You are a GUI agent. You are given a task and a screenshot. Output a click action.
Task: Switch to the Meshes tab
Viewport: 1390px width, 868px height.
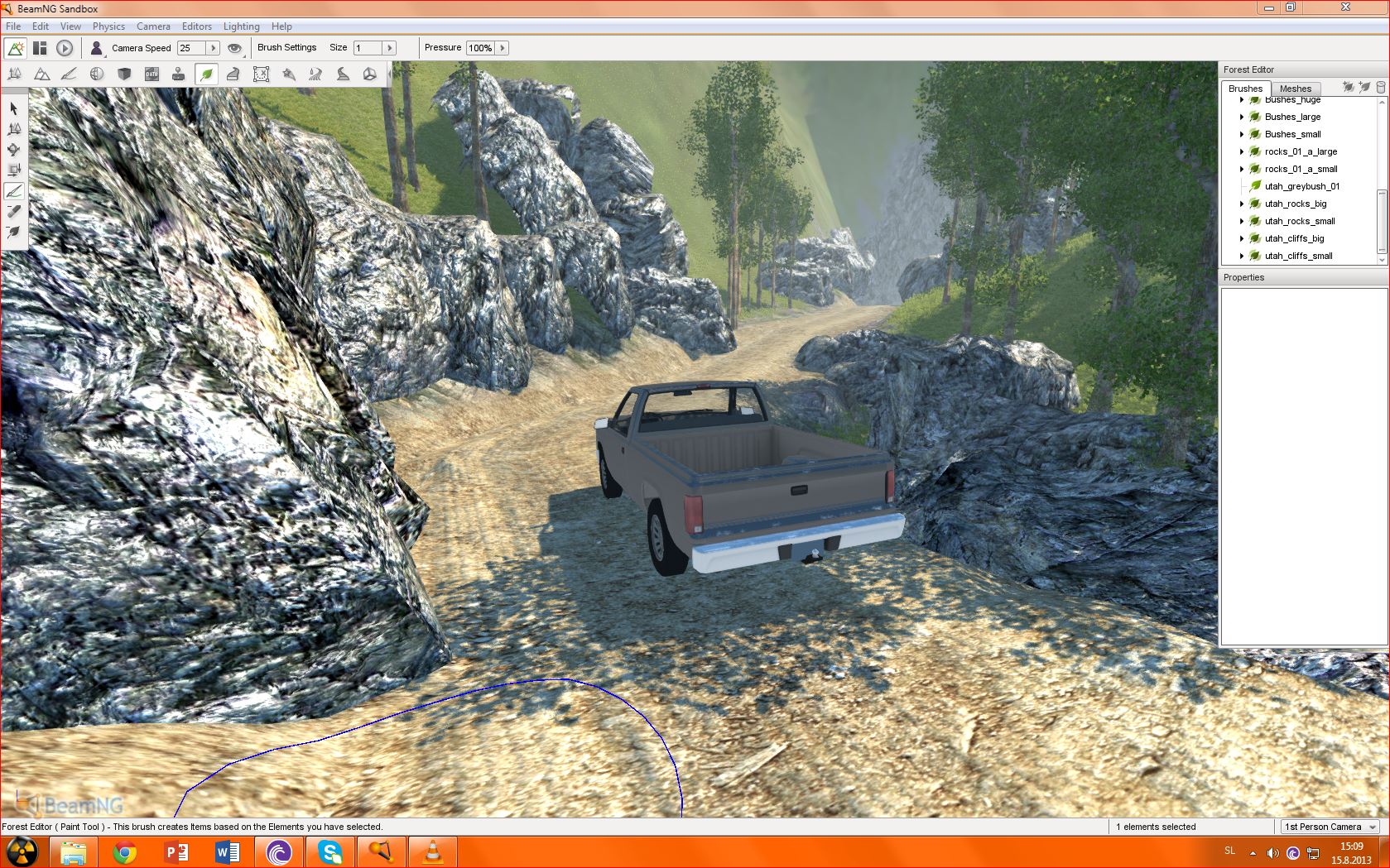pos(1295,89)
